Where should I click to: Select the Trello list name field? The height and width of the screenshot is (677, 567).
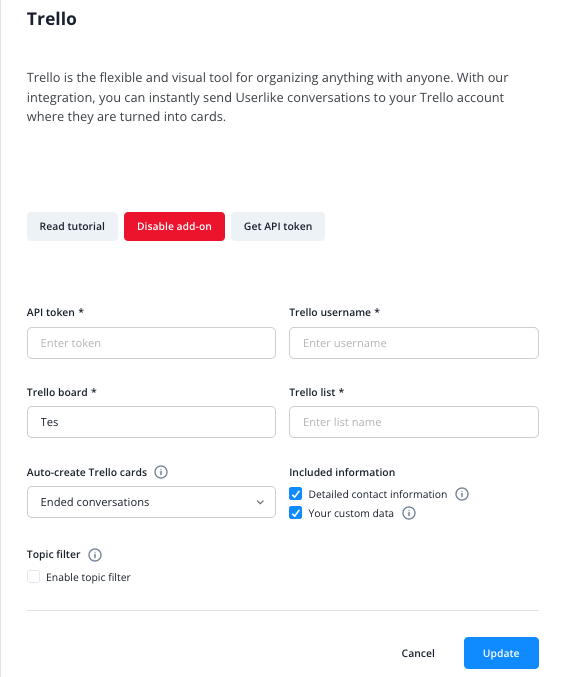(x=414, y=422)
